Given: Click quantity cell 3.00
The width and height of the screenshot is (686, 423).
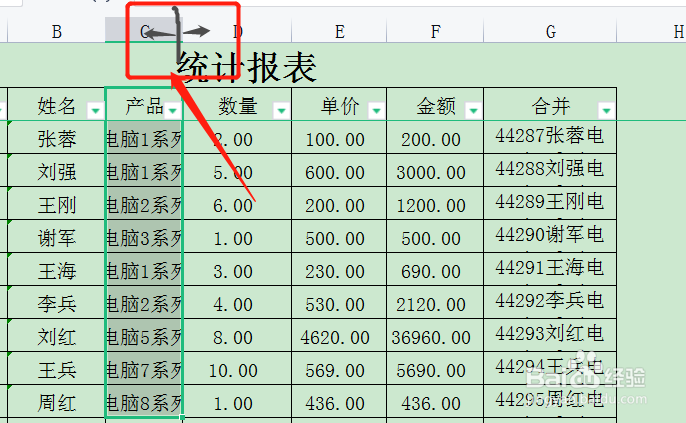Looking at the screenshot, I should pos(237,269).
